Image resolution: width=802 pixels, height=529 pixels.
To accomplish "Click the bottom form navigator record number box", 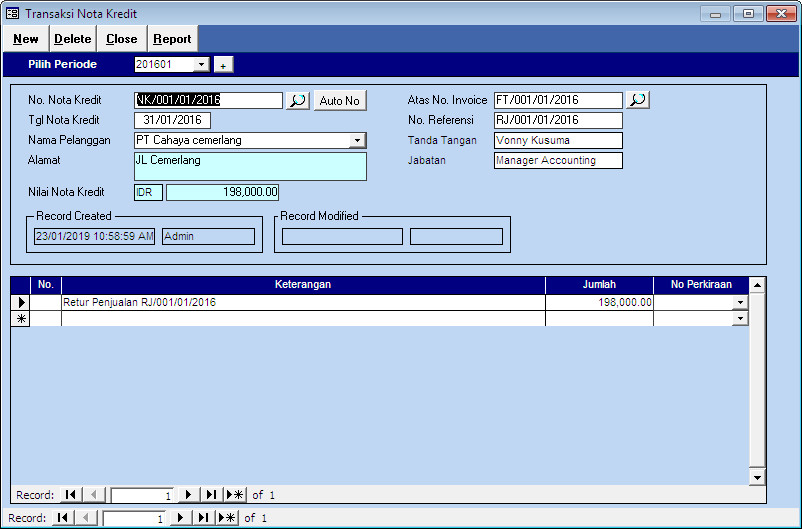I will click(x=133, y=518).
